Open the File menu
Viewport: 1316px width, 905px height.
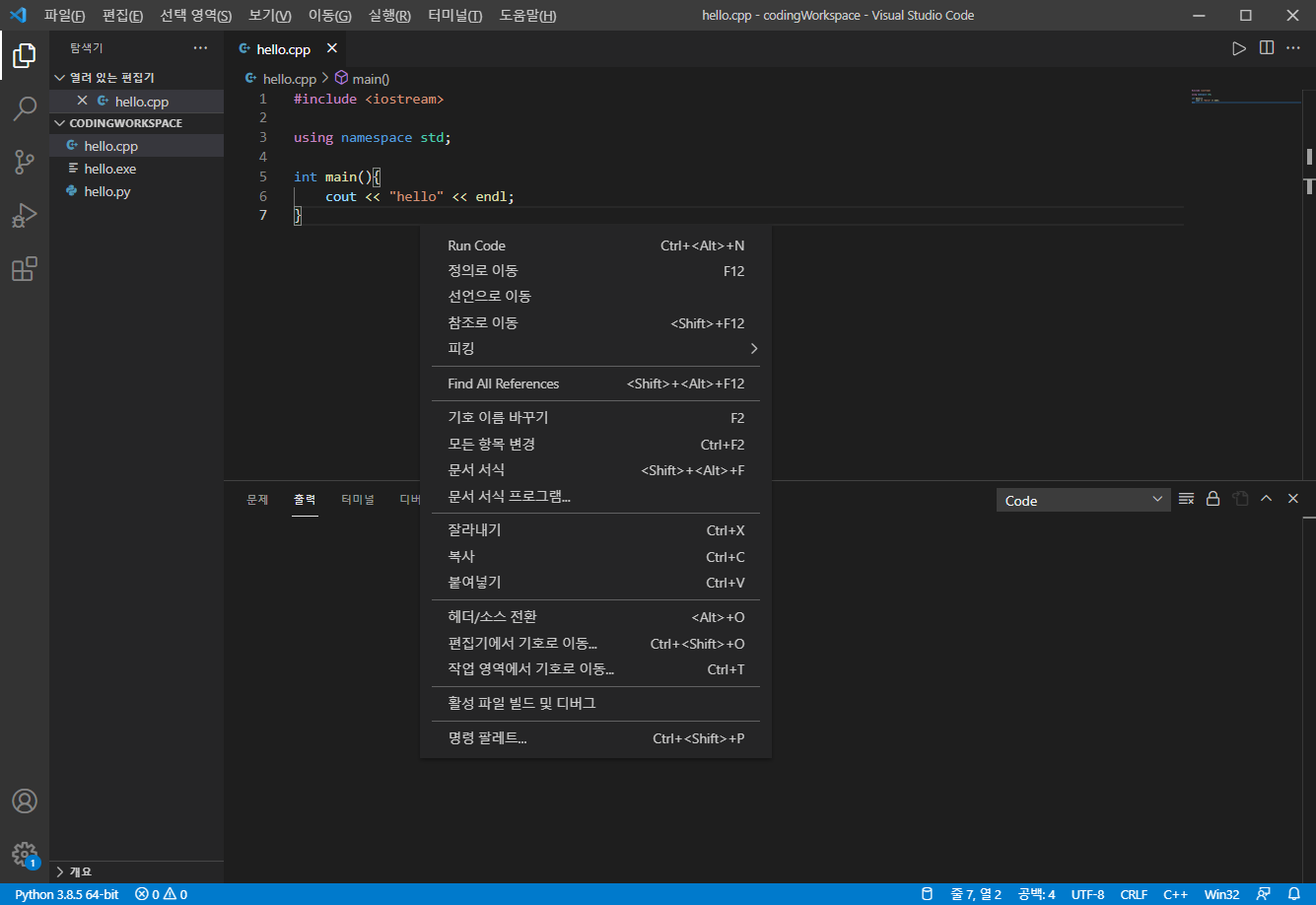pos(64,16)
